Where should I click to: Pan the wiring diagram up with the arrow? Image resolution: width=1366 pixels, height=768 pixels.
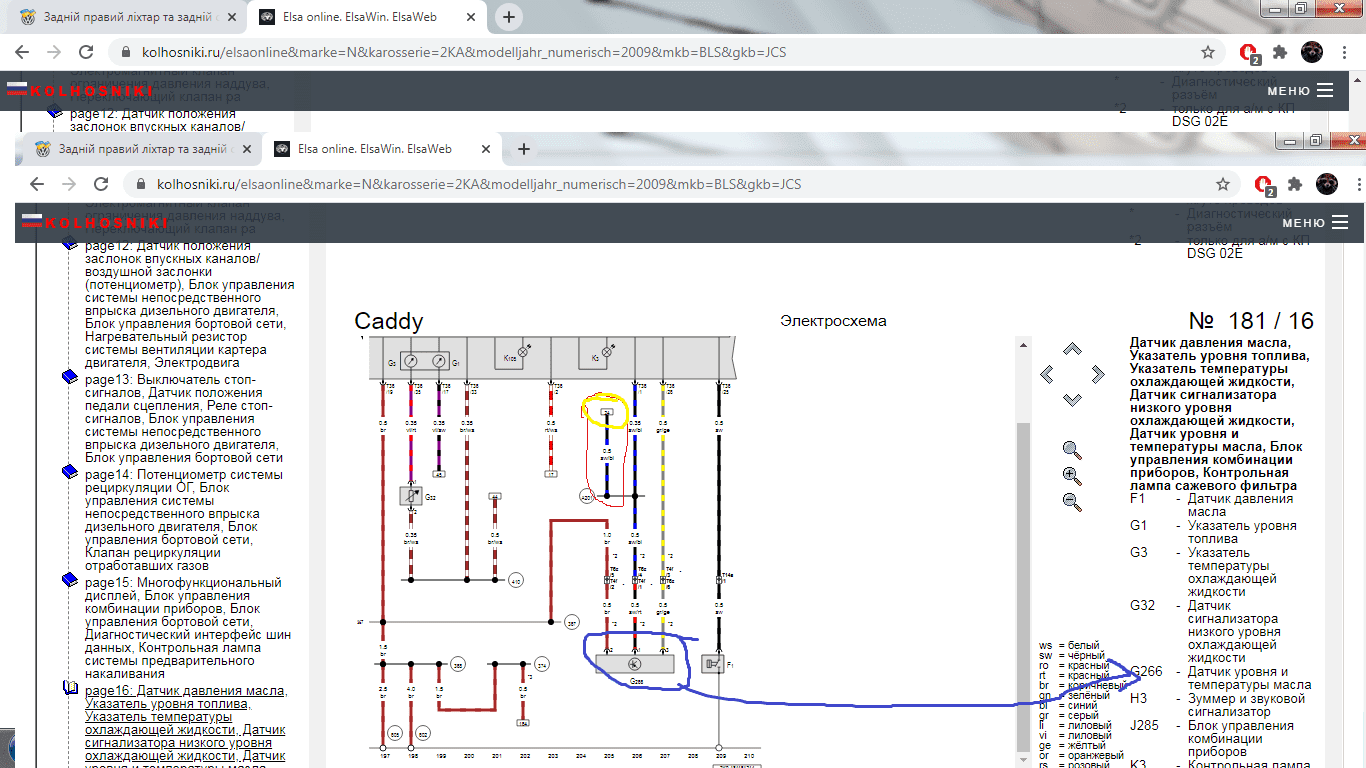tap(1072, 349)
